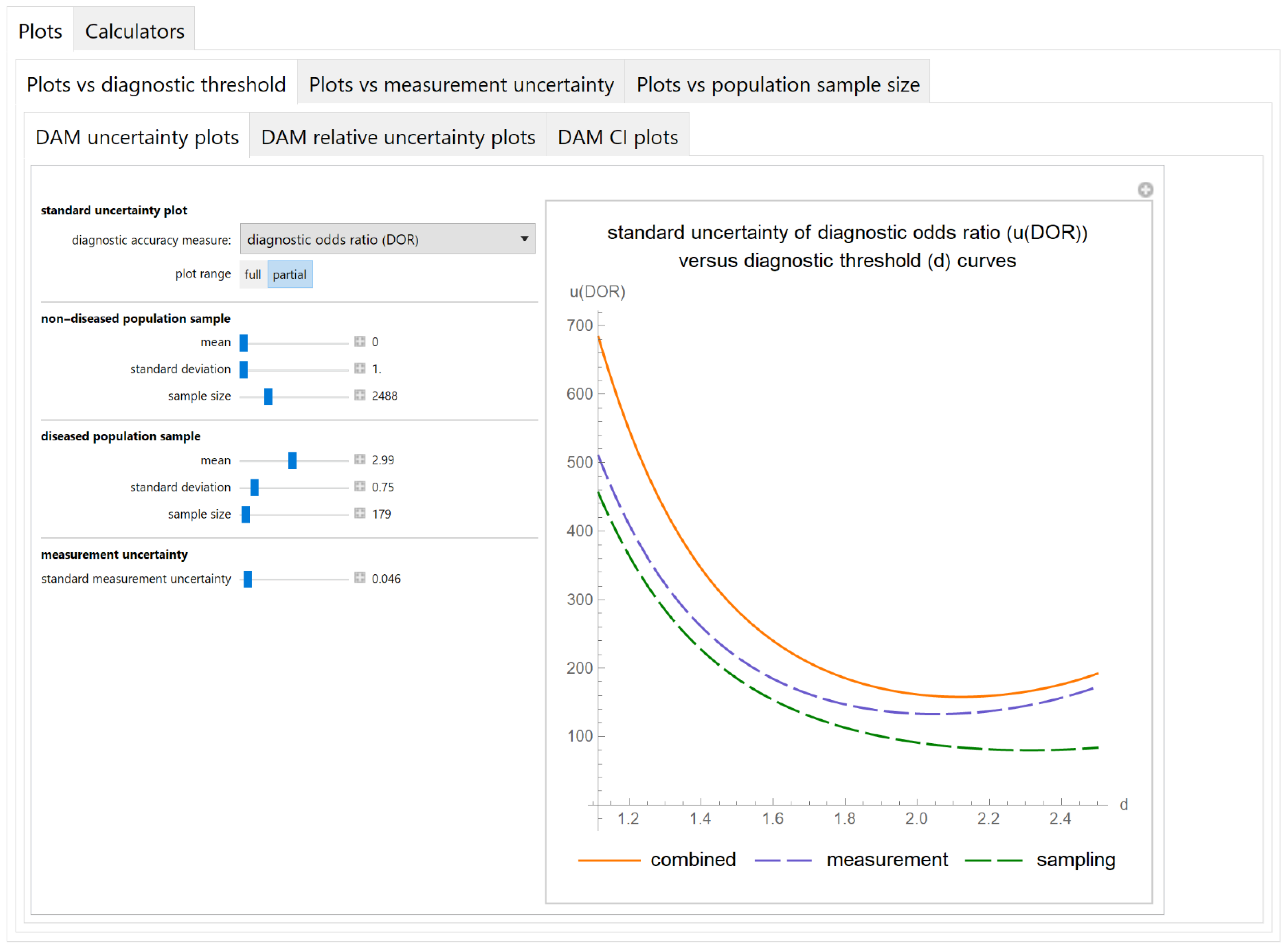
Task: Expand the standard measurement uncertainty plus icon
Action: [x=360, y=577]
